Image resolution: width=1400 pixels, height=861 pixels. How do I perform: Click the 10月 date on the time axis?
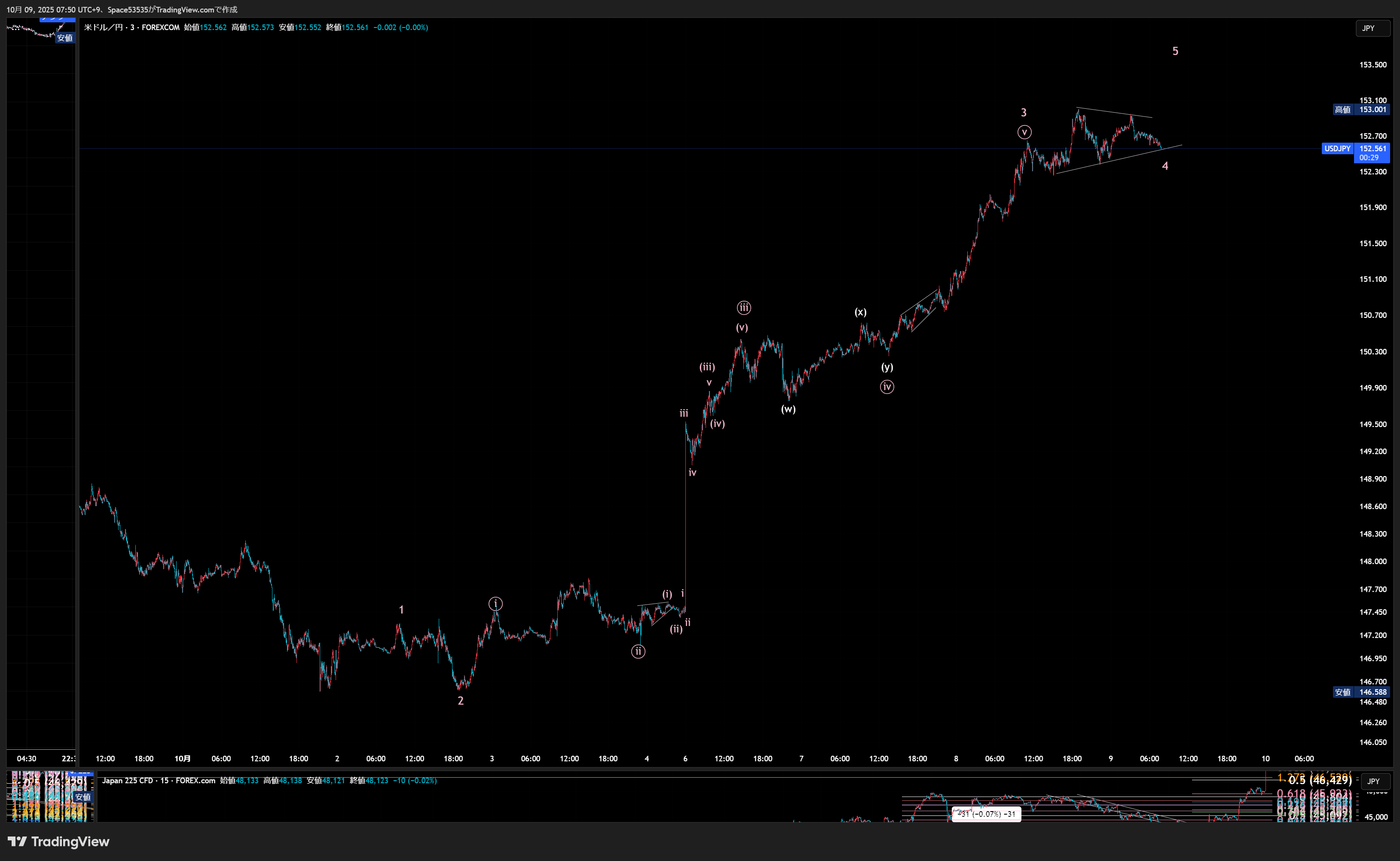pyautogui.click(x=182, y=758)
